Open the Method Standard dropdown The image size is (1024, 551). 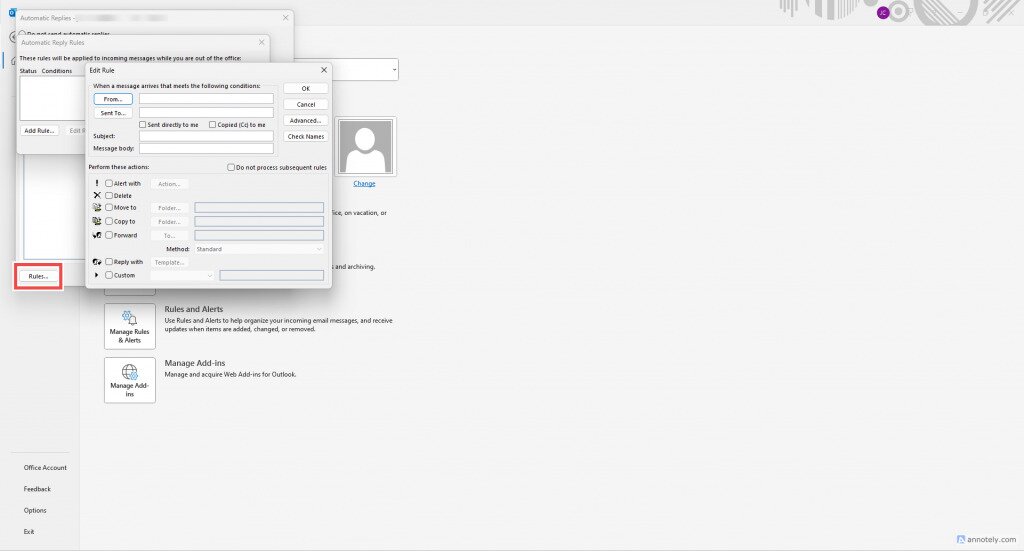click(x=259, y=249)
